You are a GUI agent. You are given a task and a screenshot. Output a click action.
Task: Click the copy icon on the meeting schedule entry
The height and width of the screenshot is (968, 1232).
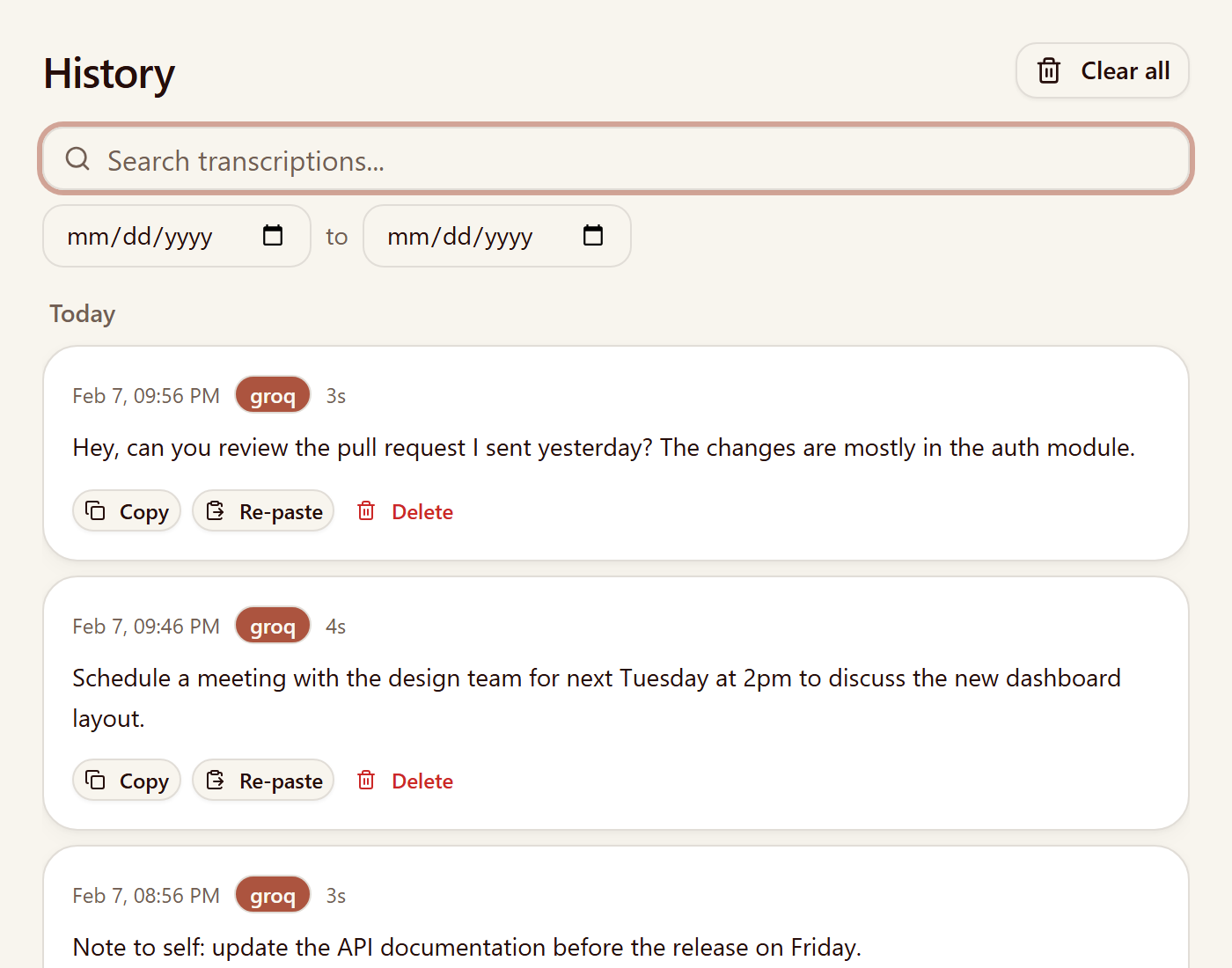point(95,779)
